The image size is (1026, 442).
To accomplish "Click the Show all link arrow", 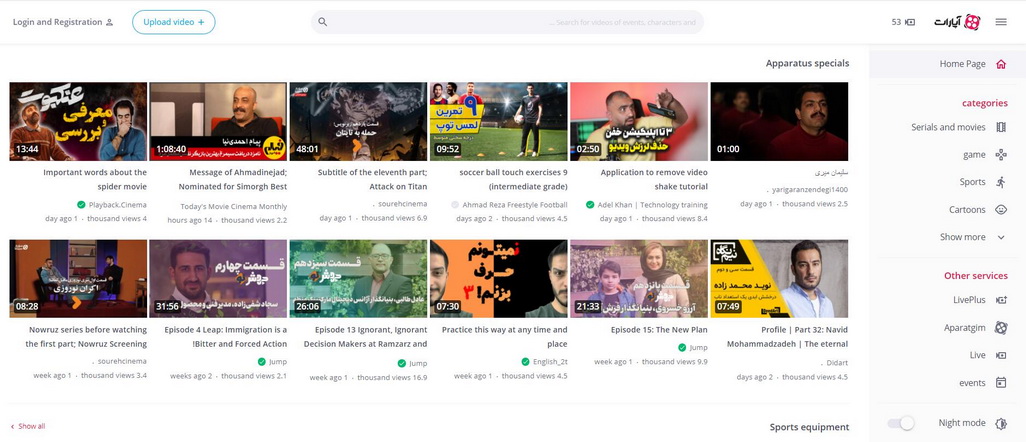I will tap(13, 426).
